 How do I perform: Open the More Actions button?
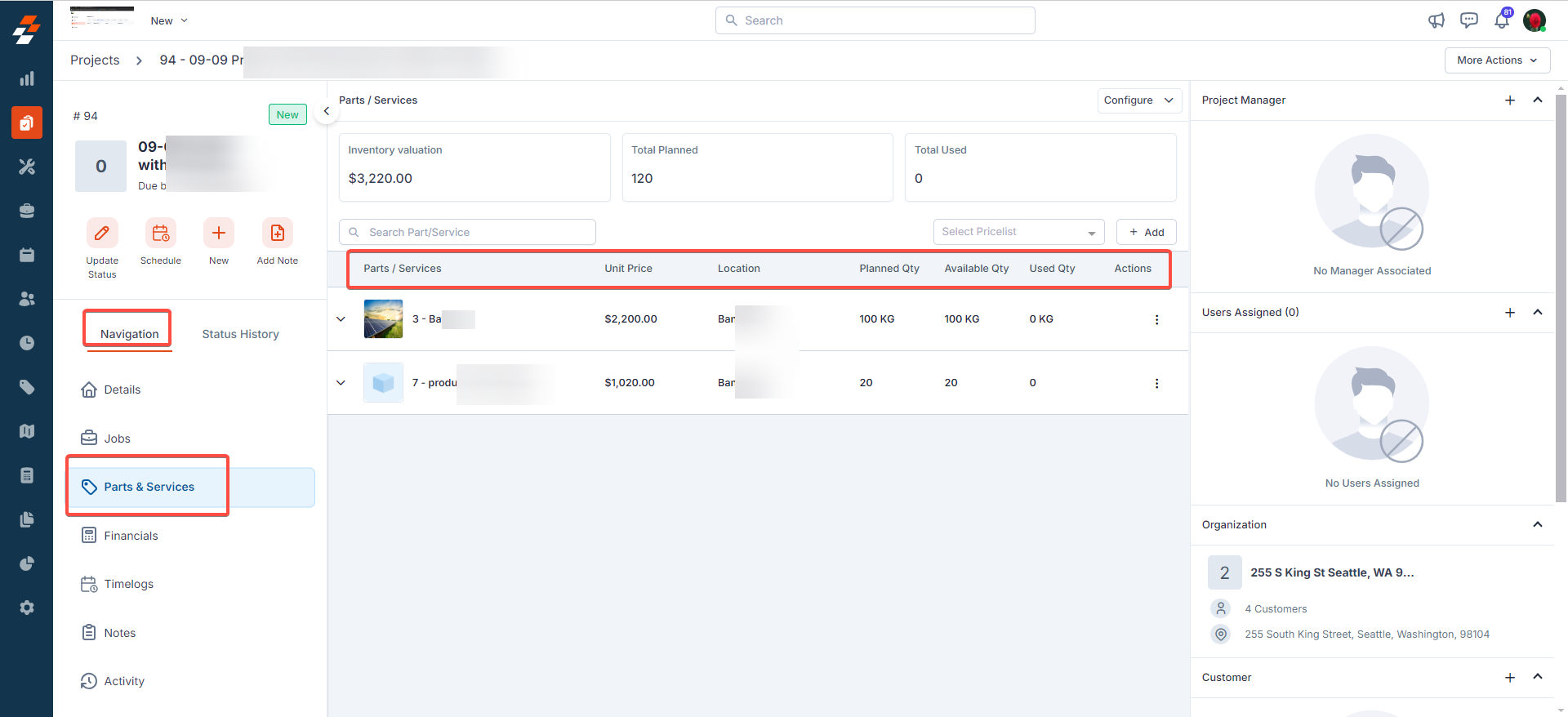[1497, 60]
